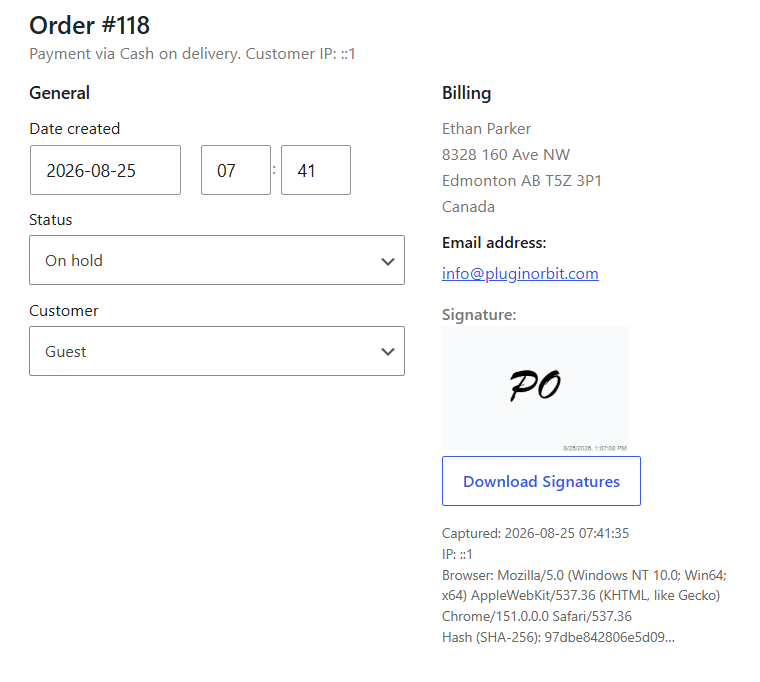Click the General section heading
Image resolution: width=760 pixels, height=682 pixels.
tap(60, 93)
